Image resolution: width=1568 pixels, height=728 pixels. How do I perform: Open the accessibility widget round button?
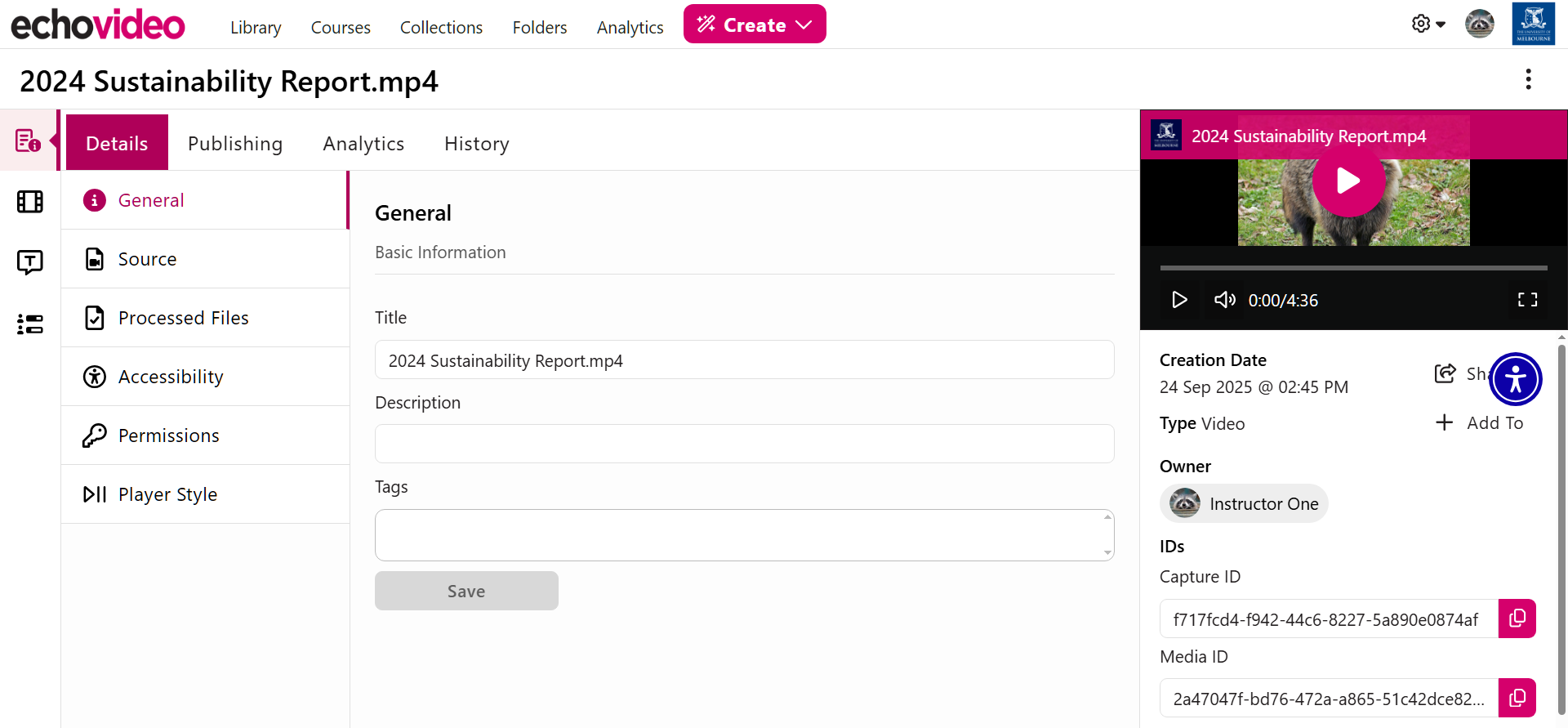1516,379
